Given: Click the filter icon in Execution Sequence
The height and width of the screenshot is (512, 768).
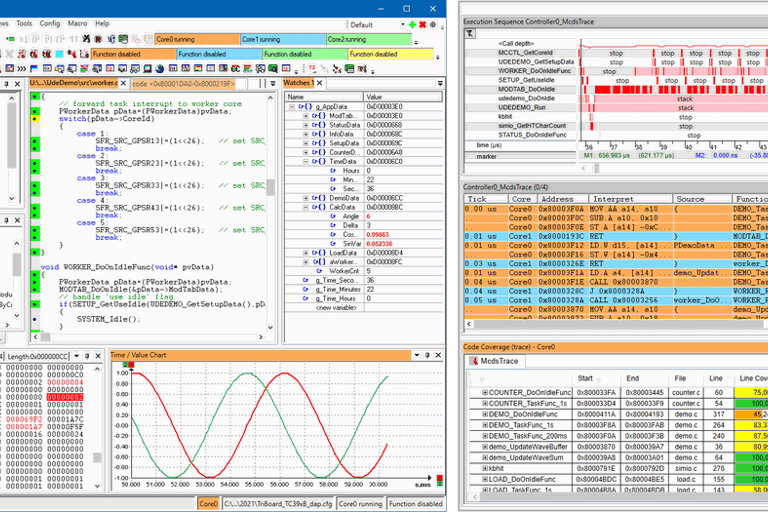Looking at the screenshot, I should (x=470, y=33).
